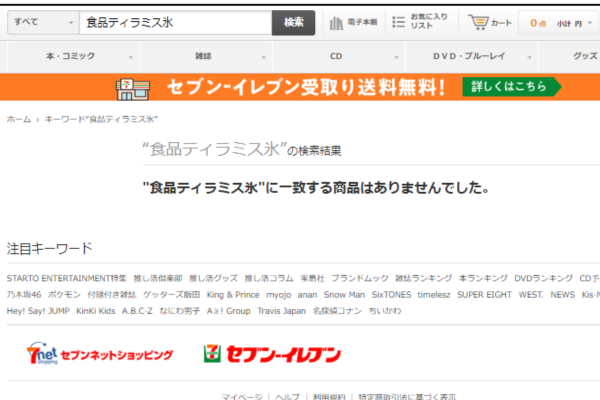Viewport: 600px width, 400px height.
Task: Open the 推し活コラム keyword link
Action: point(269,278)
